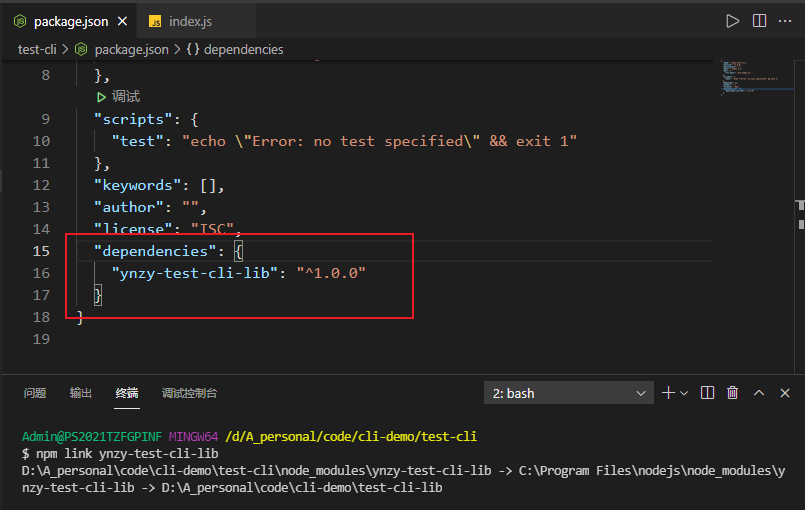Split the editor to the right
The image size is (805, 510).
[x=759, y=21]
